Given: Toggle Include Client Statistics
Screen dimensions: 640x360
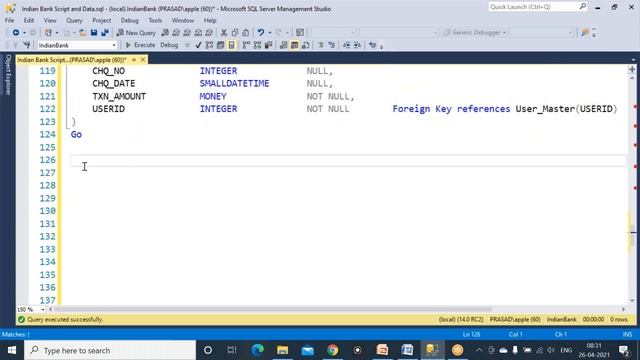Looking at the screenshot, I should [x=269, y=45].
